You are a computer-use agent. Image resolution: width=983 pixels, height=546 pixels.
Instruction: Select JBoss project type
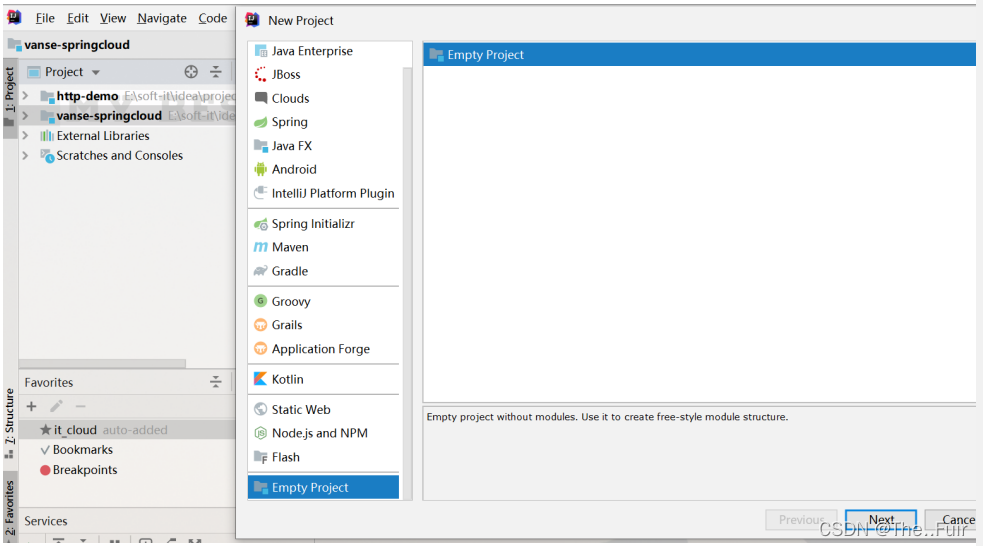click(323, 75)
